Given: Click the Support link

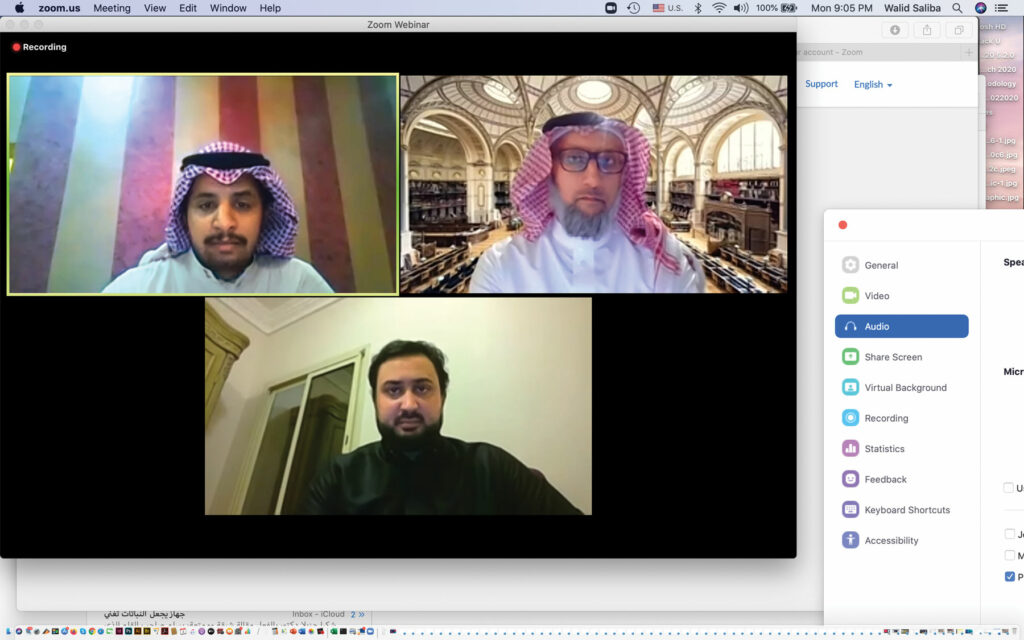Looking at the screenshot, I should coord(821,84).
